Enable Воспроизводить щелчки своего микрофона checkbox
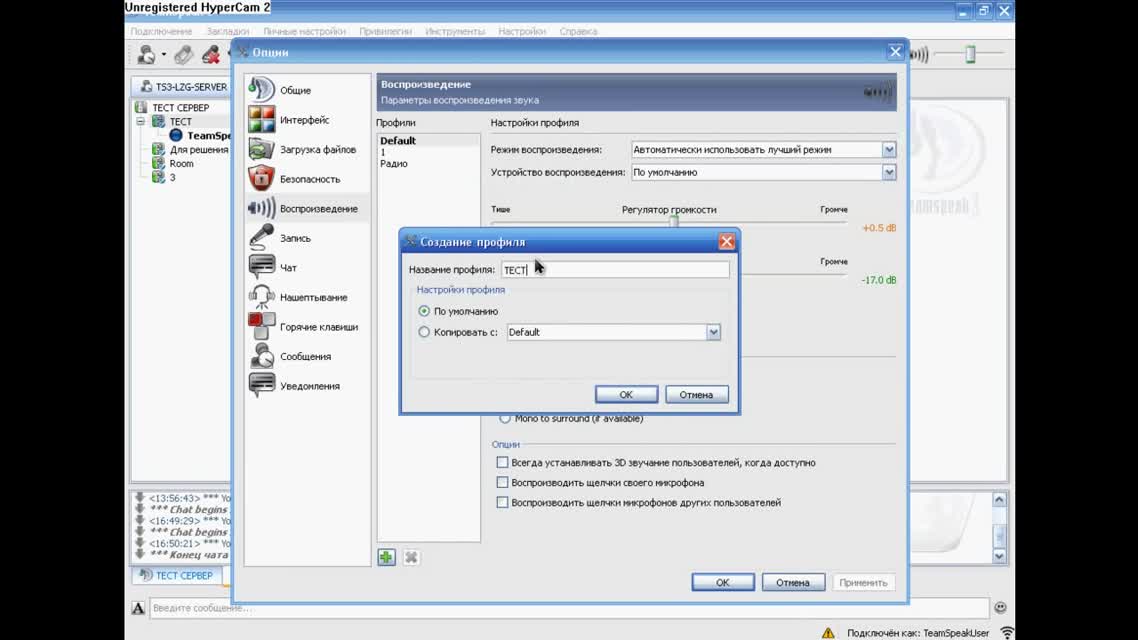This screenshot has height=640, width=1138. (502, 483)
